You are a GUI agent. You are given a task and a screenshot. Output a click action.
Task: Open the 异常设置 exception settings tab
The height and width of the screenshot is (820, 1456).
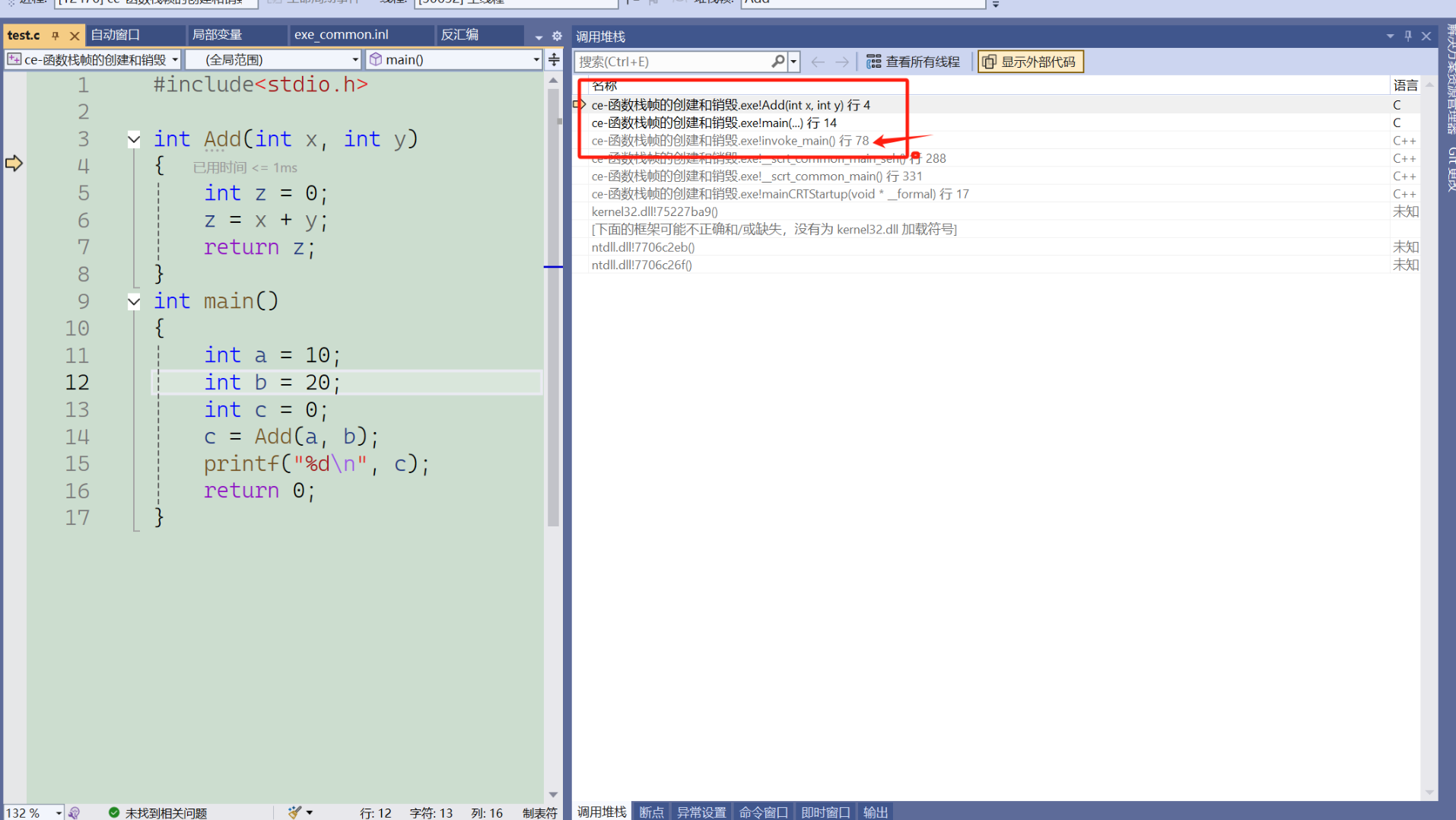point(701,812)
